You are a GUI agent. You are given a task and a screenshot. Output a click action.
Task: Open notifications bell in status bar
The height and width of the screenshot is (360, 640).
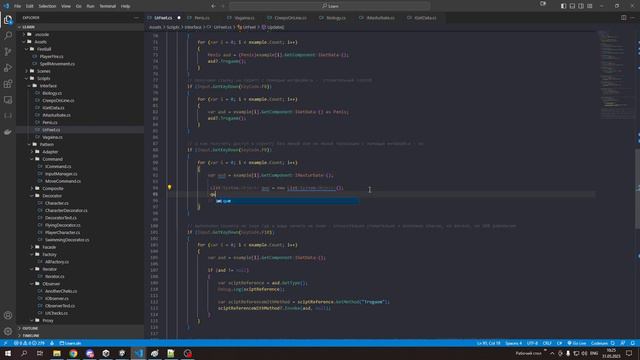coord(633,343)
